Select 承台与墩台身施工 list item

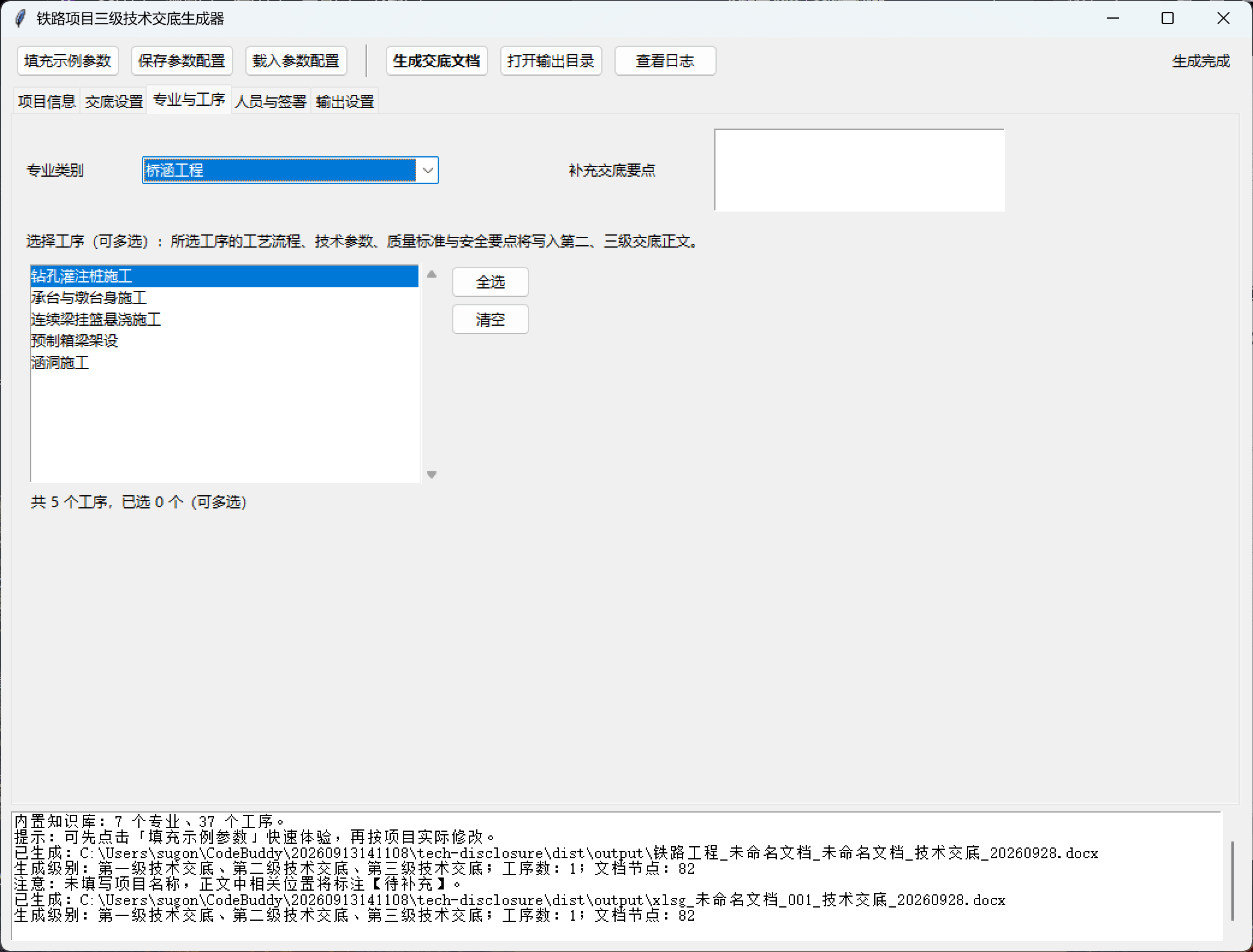[x=224, y=298]
